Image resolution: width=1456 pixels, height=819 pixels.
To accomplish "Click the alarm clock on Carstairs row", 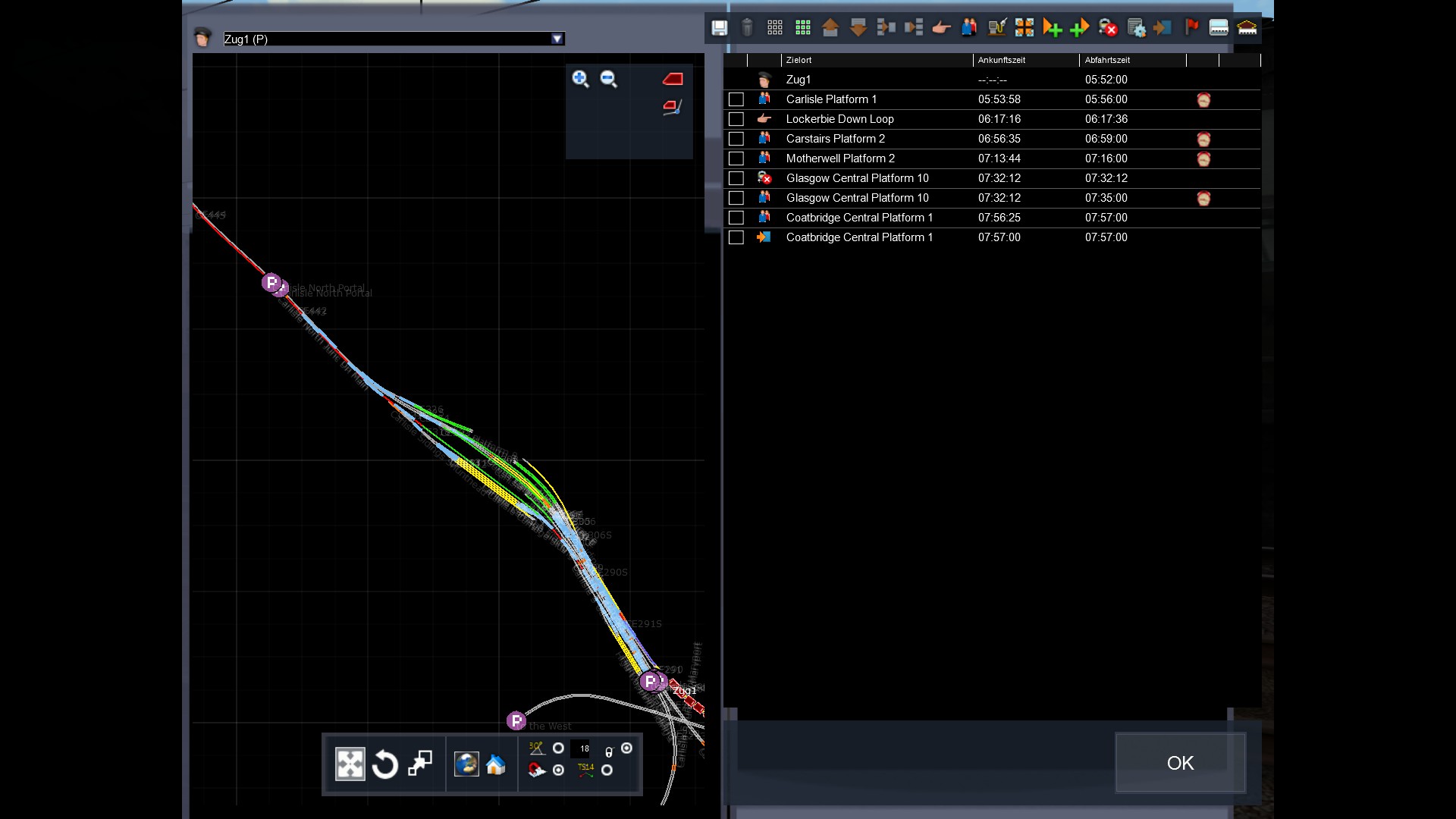I will point(1203,139).
